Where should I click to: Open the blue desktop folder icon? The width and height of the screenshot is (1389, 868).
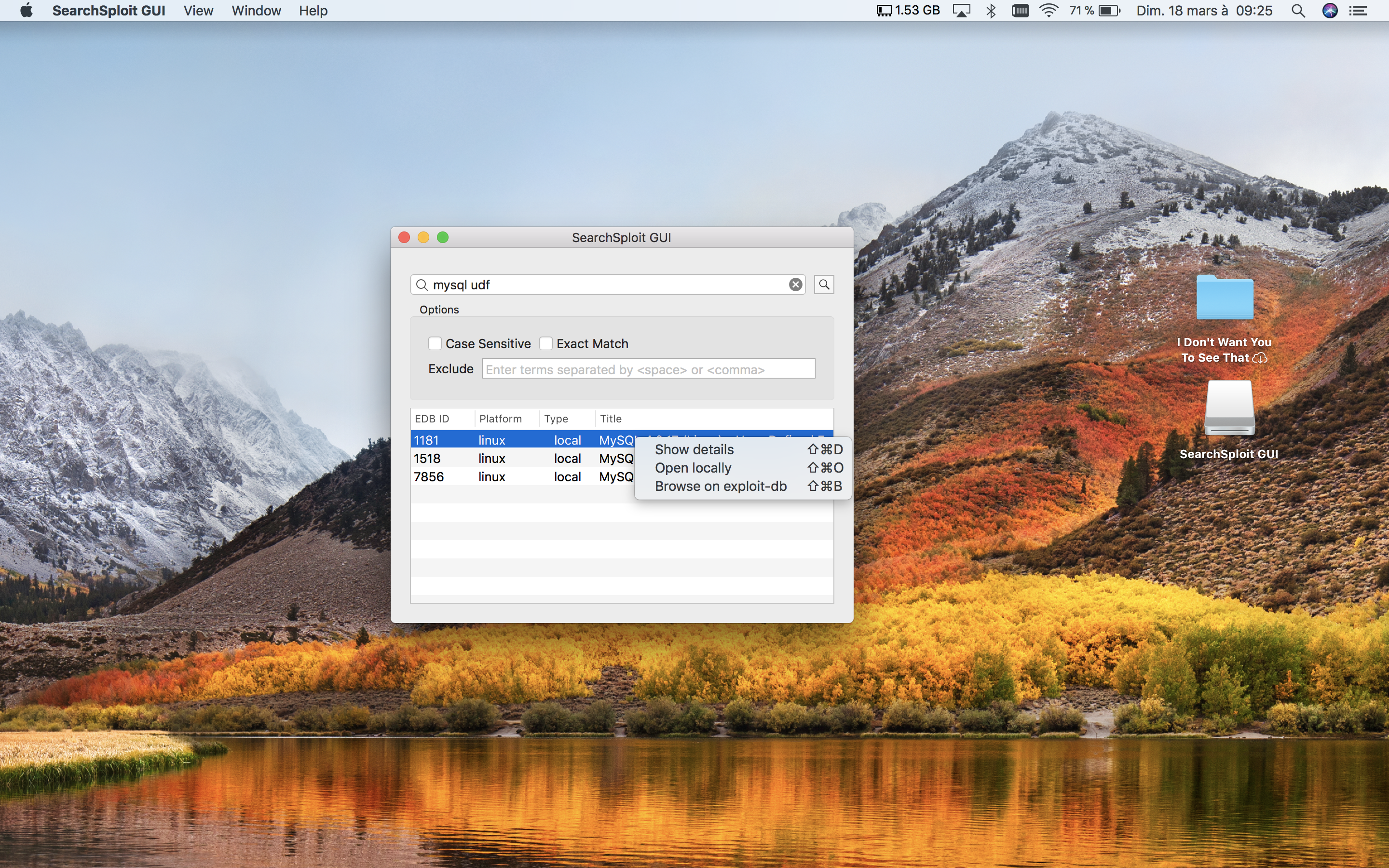click(x=1224, y=298)
